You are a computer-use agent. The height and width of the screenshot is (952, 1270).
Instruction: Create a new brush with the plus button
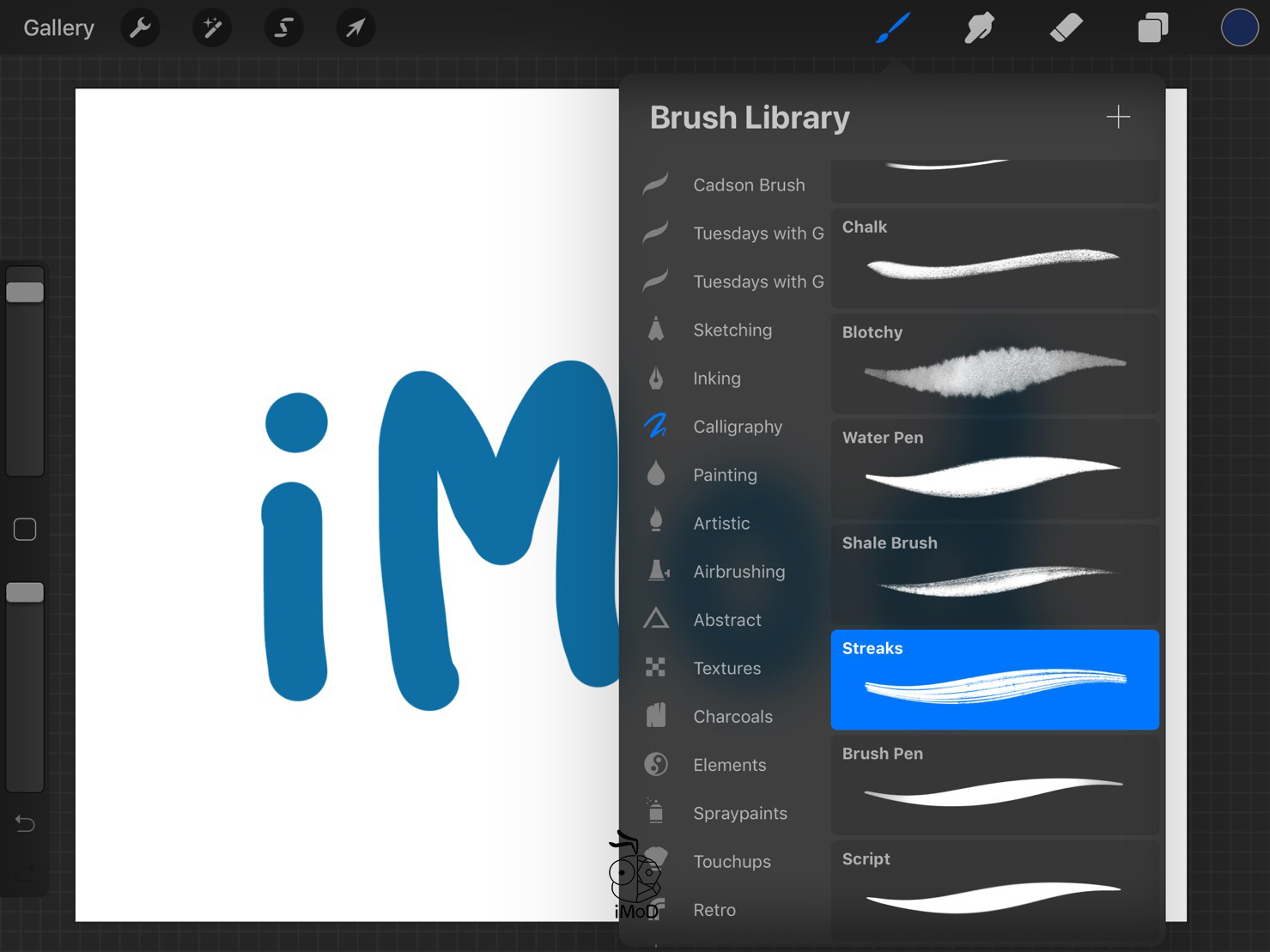click(x=1118, y=116)
